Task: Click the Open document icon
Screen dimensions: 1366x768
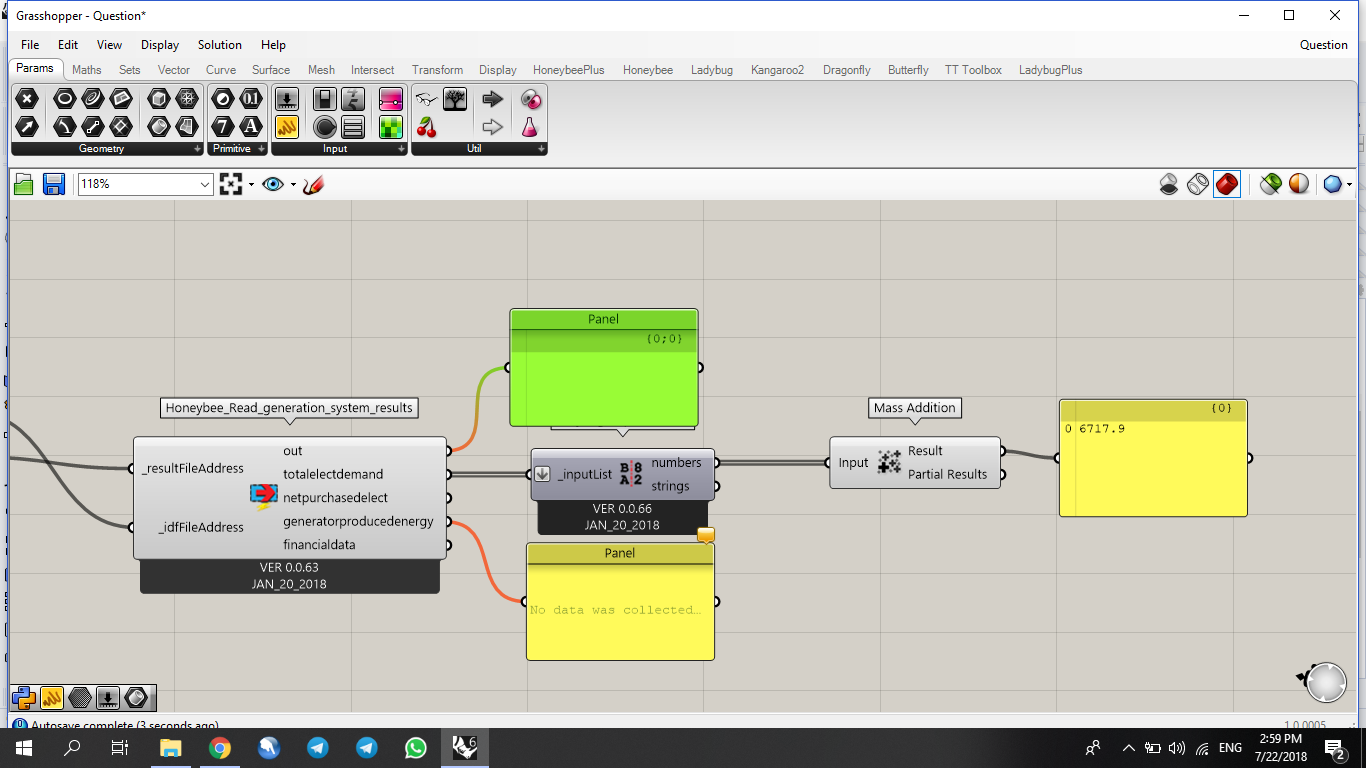Action: click(23, 184)
